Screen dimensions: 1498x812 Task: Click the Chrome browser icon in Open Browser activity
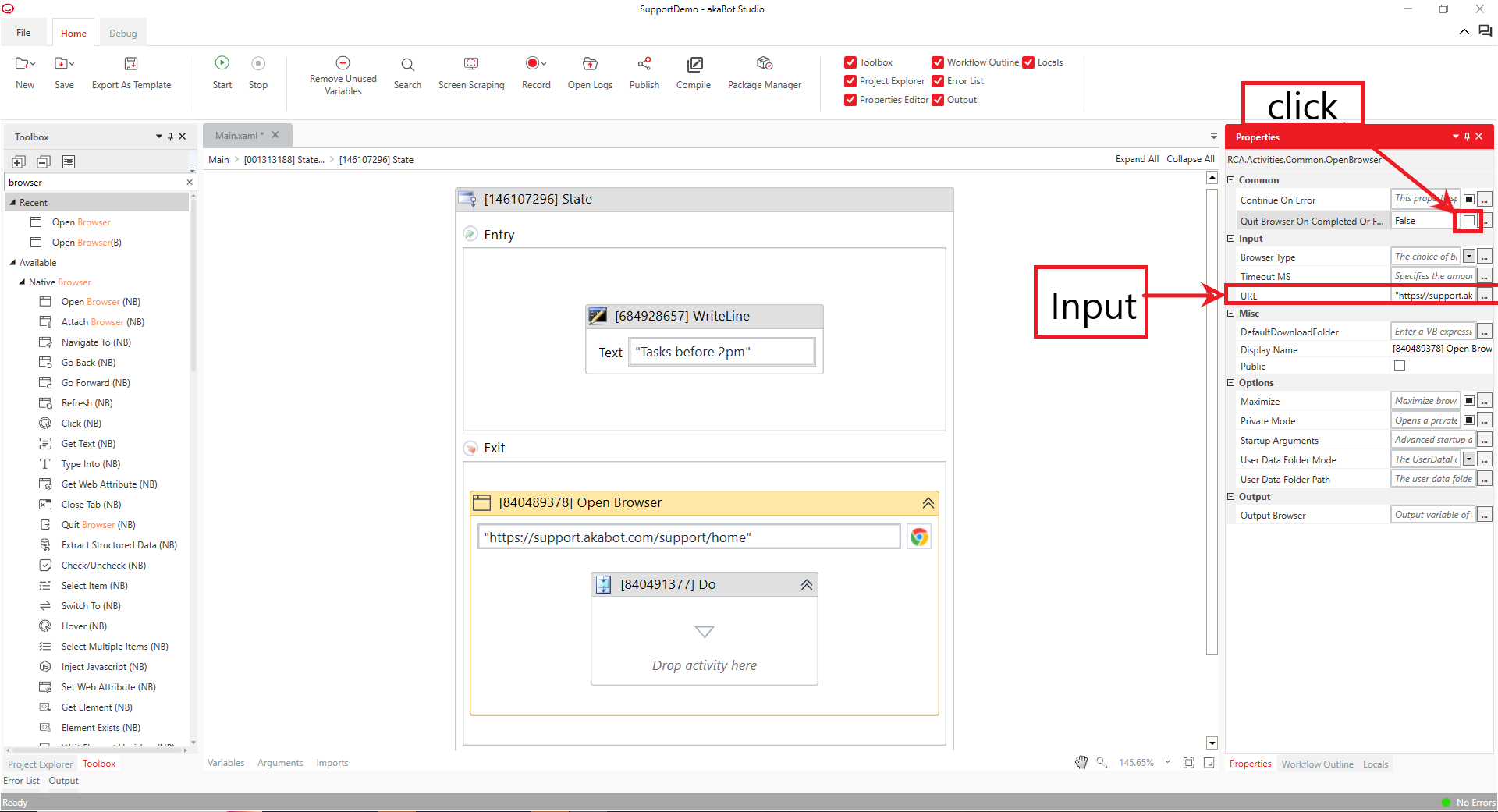919,537
